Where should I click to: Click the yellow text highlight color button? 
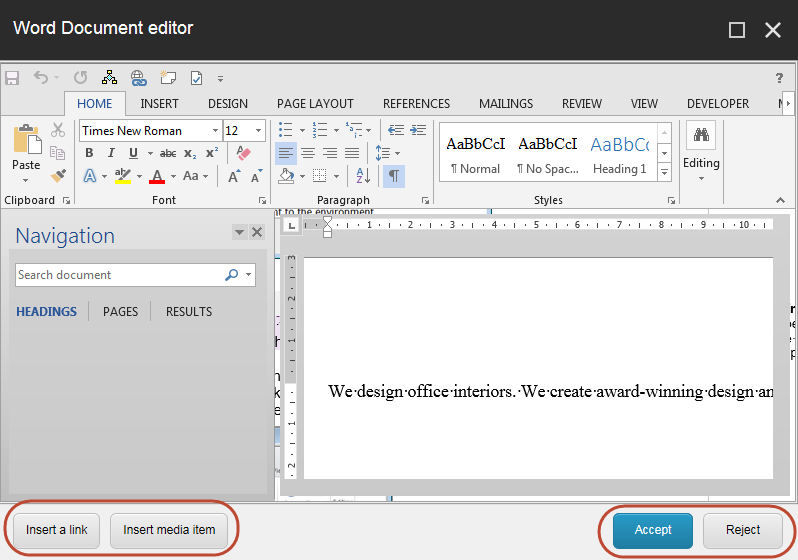[122, 176]
